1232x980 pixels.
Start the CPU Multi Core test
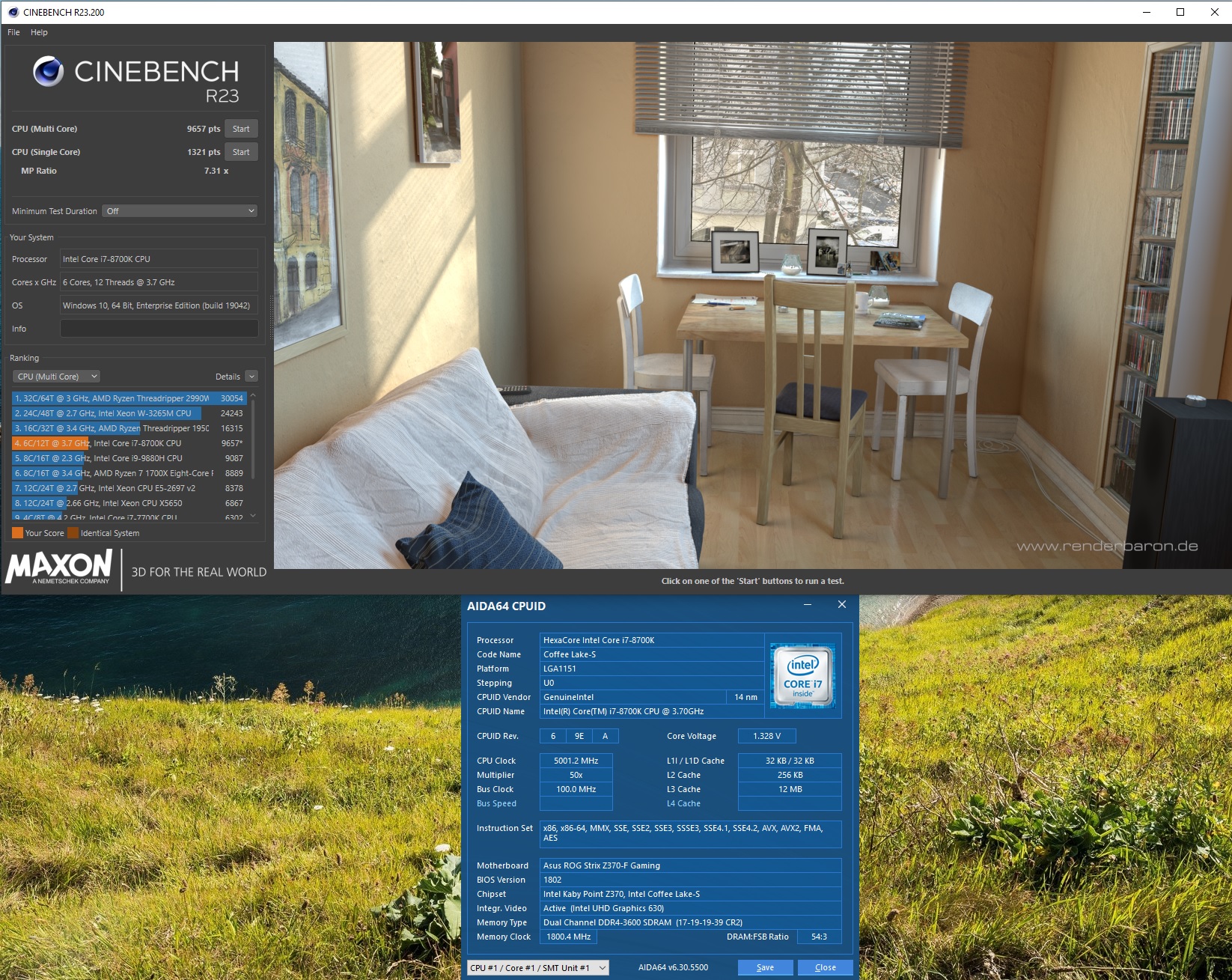241,129
